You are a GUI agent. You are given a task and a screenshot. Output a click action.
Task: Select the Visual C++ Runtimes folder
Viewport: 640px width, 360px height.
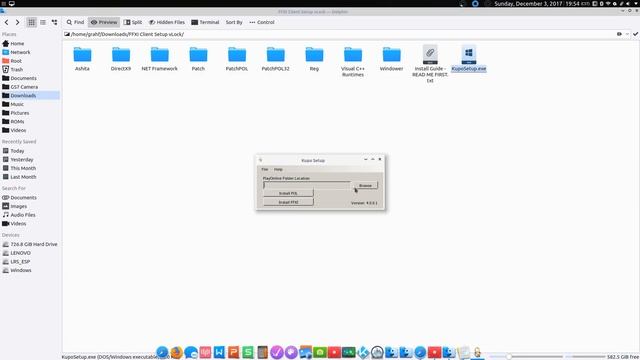pos(353,61)
